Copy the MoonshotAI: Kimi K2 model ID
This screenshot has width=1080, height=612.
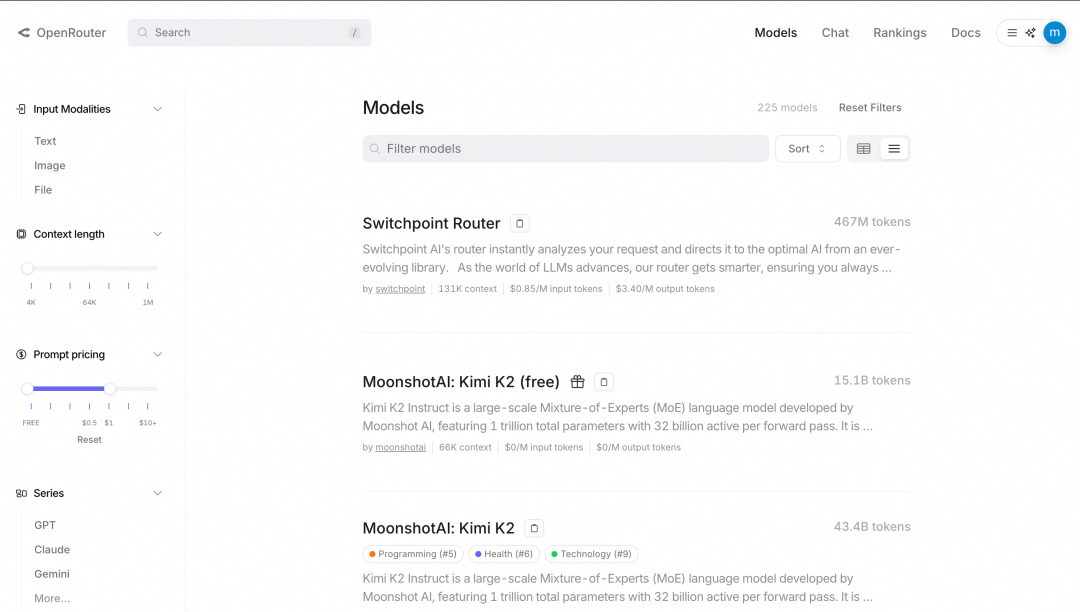[534, 528]
